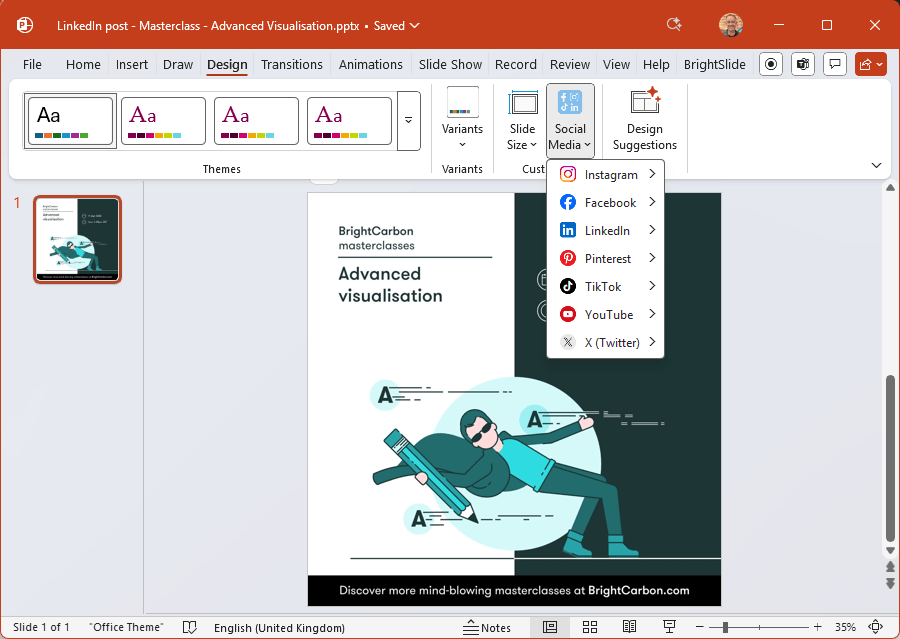
Task: Expand the Instagram submenu arrow
Action: click(x=652, y=173)
